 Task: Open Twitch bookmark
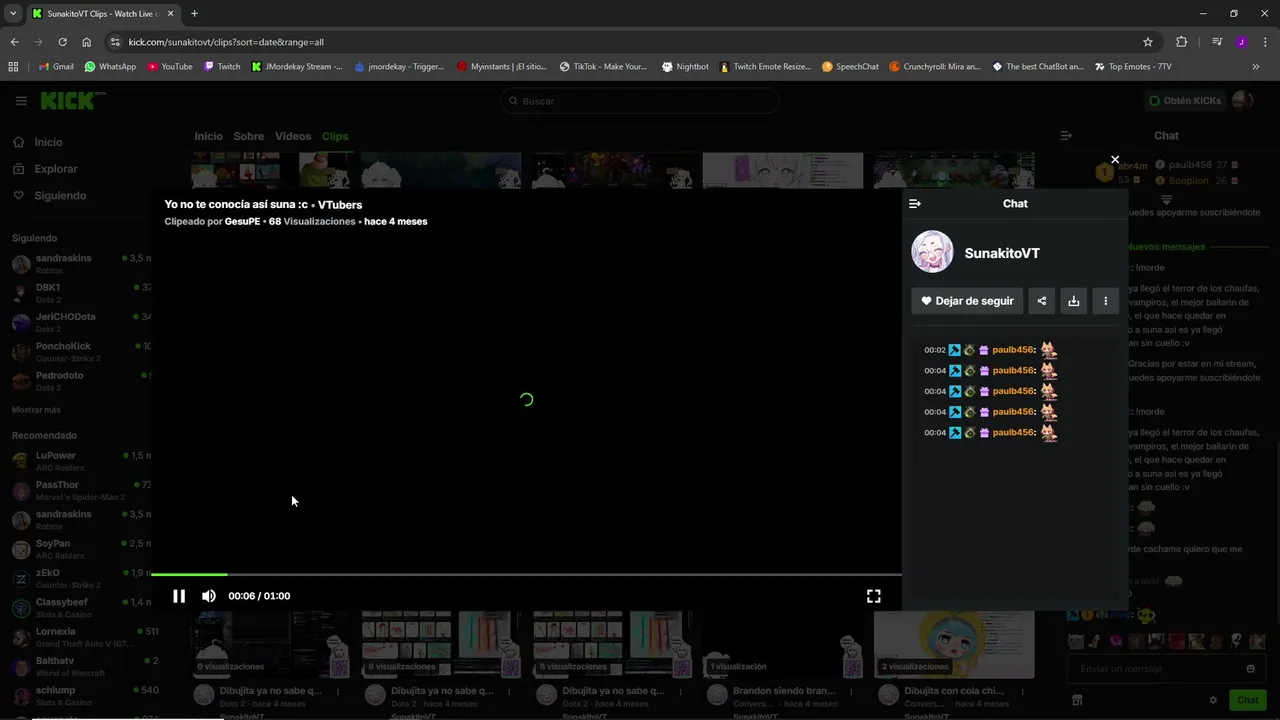tap(222, 67)
